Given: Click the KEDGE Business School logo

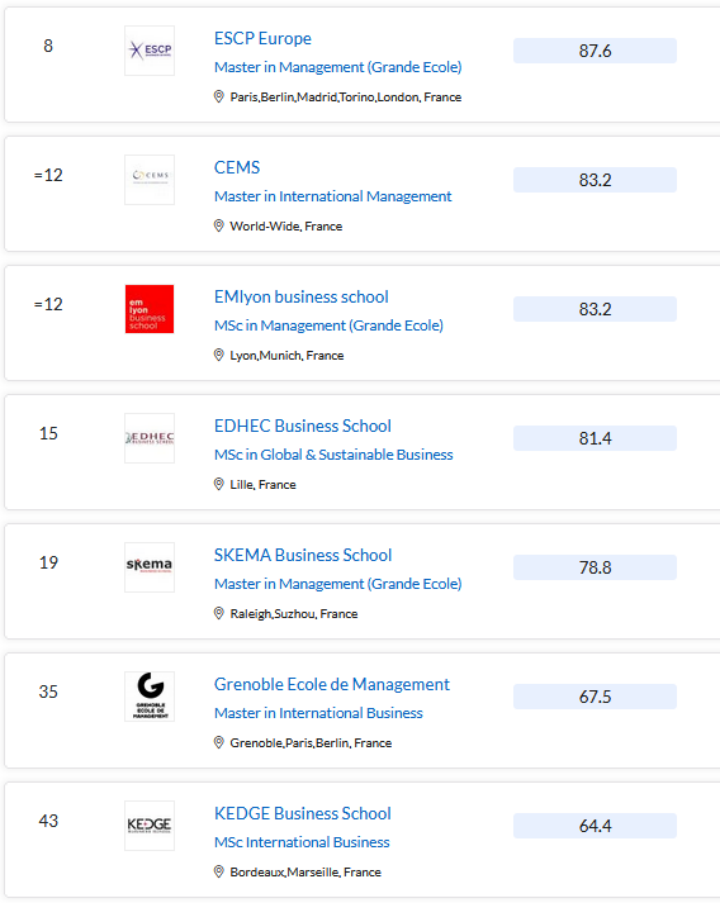Looking at the screenshot, I should 149,825.
